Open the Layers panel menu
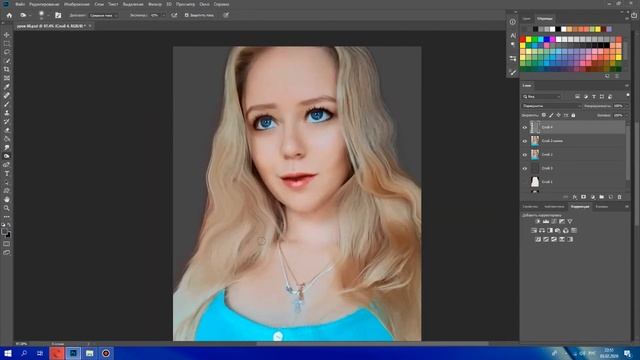The height and width of the screenshot is (360, 640). tap(627, 86)
